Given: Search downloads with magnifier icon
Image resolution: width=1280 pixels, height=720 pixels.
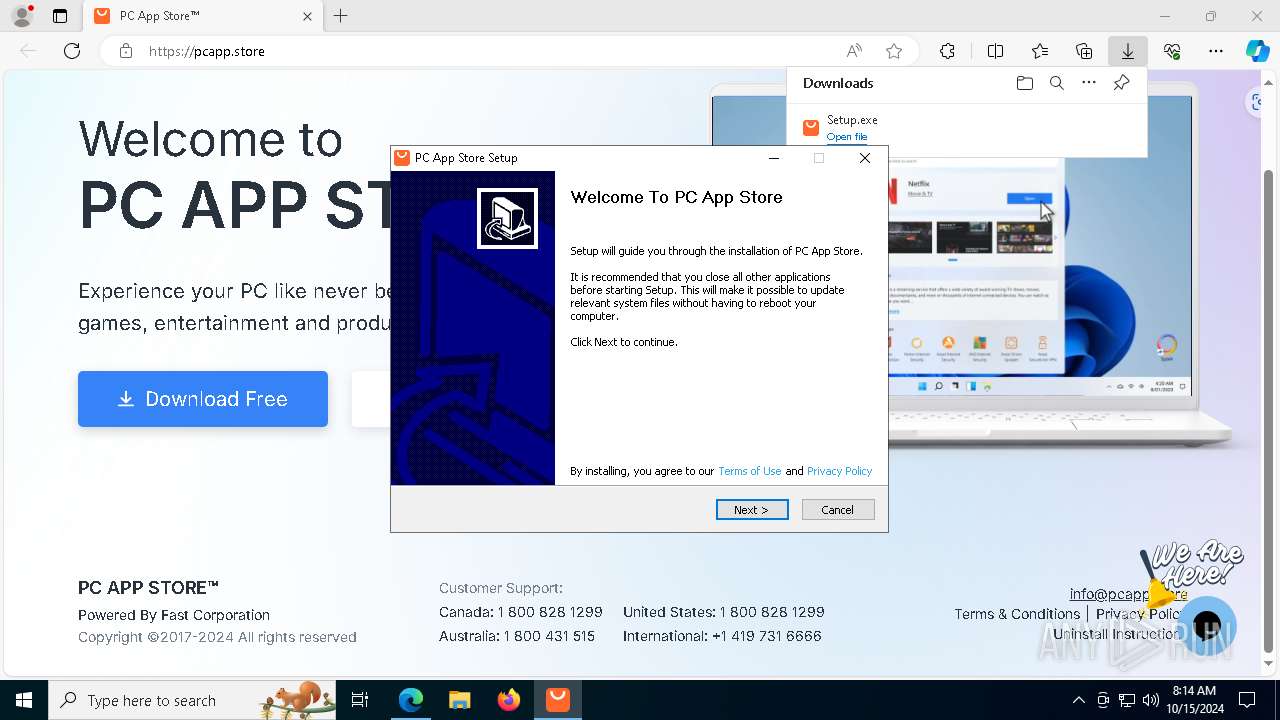Looking at the screenshot, I should (x=1057, y=83).
